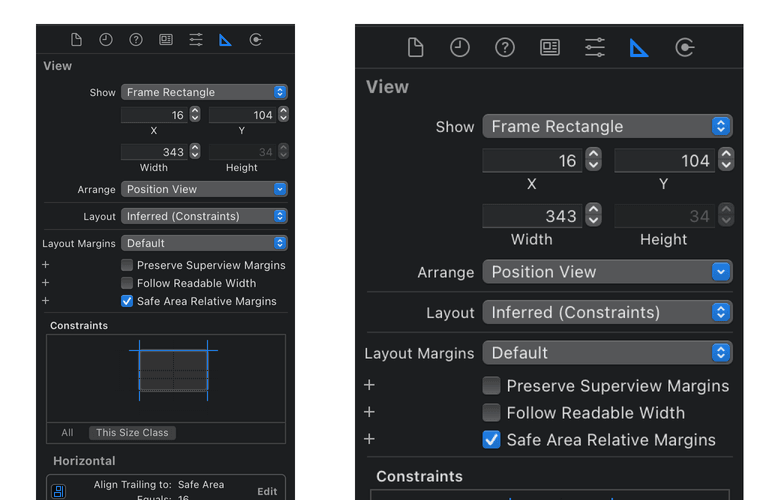The width and height of the screenshot is (780, 500).
Task: Click the constraints diagram preview box
Action: click(x=166, y=378)
